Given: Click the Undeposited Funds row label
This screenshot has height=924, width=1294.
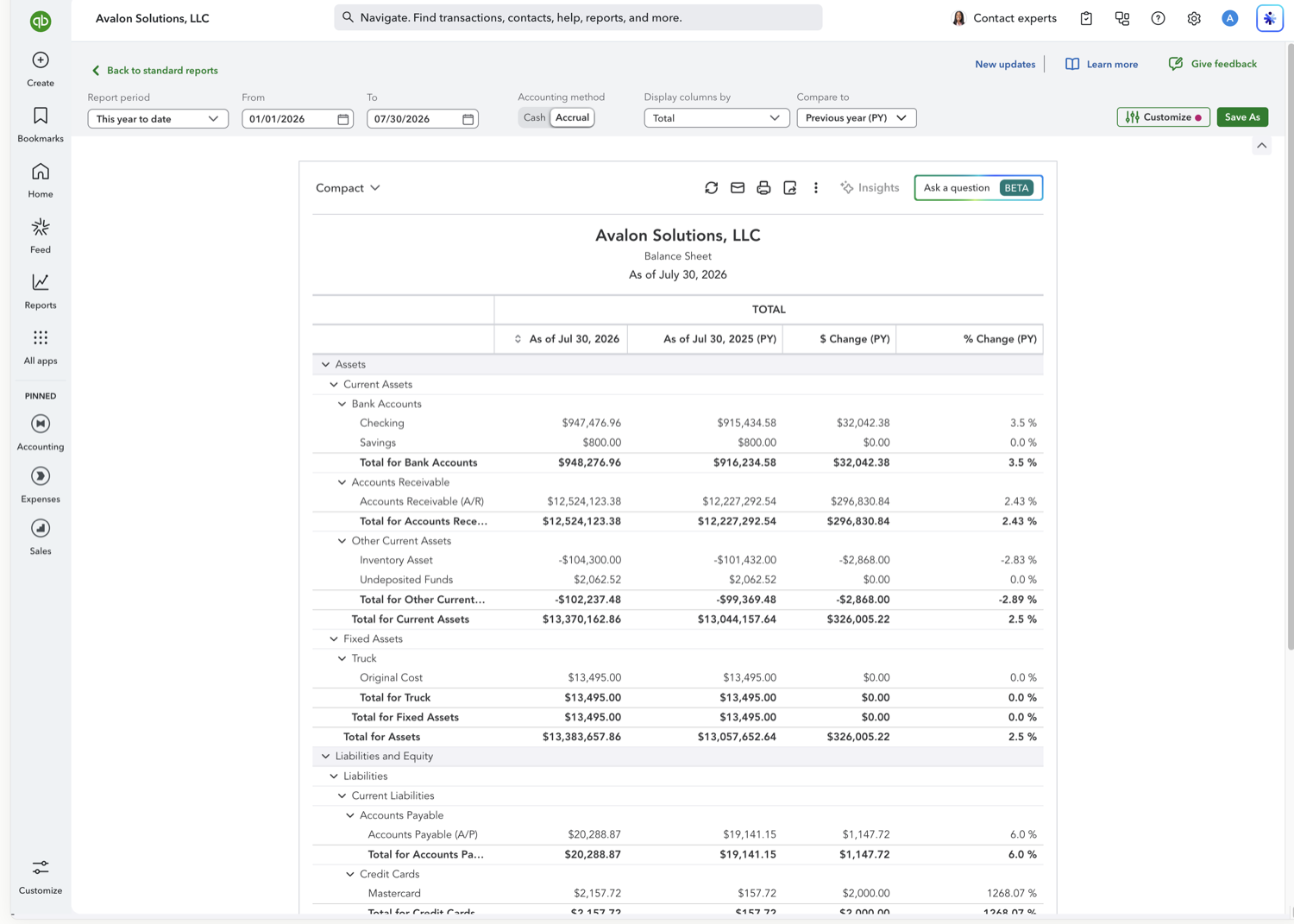Looking at the screenshot, I should point(406,580).
